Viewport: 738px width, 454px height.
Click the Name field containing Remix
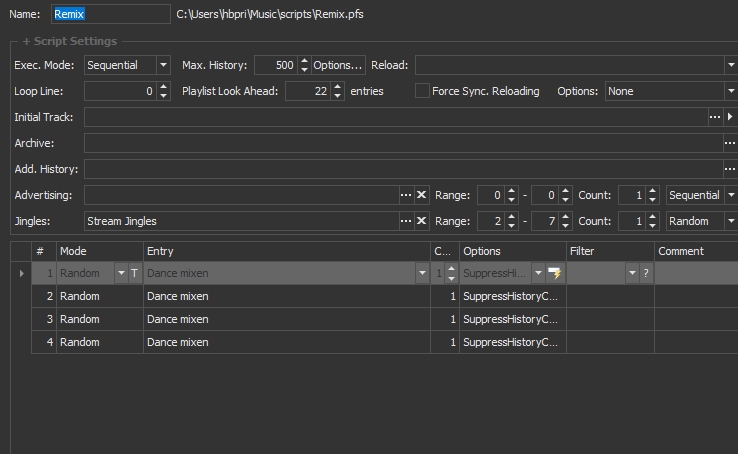pyautogui.click(x=111, y=14)
